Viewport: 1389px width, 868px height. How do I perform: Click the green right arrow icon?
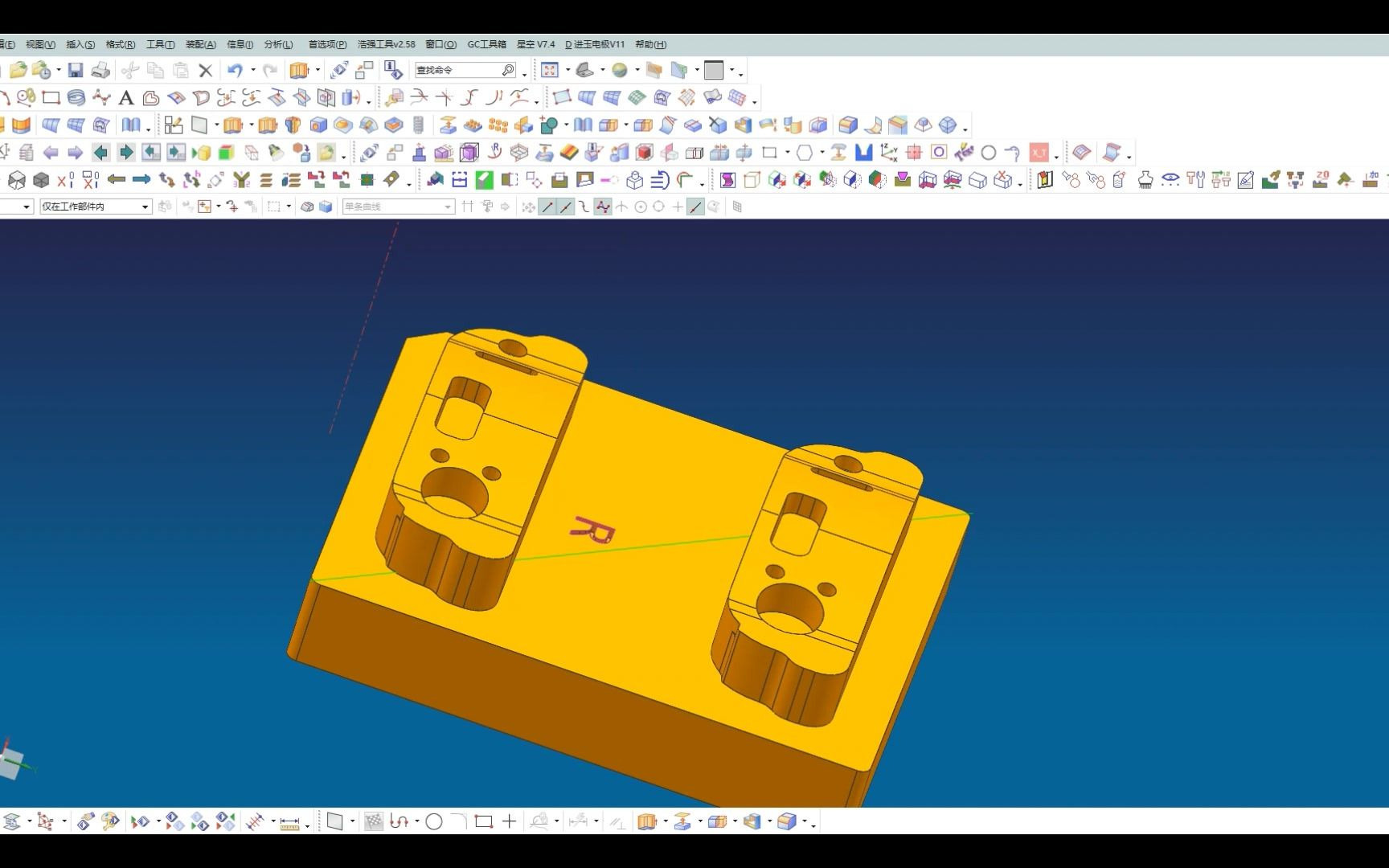coord(126,153)
